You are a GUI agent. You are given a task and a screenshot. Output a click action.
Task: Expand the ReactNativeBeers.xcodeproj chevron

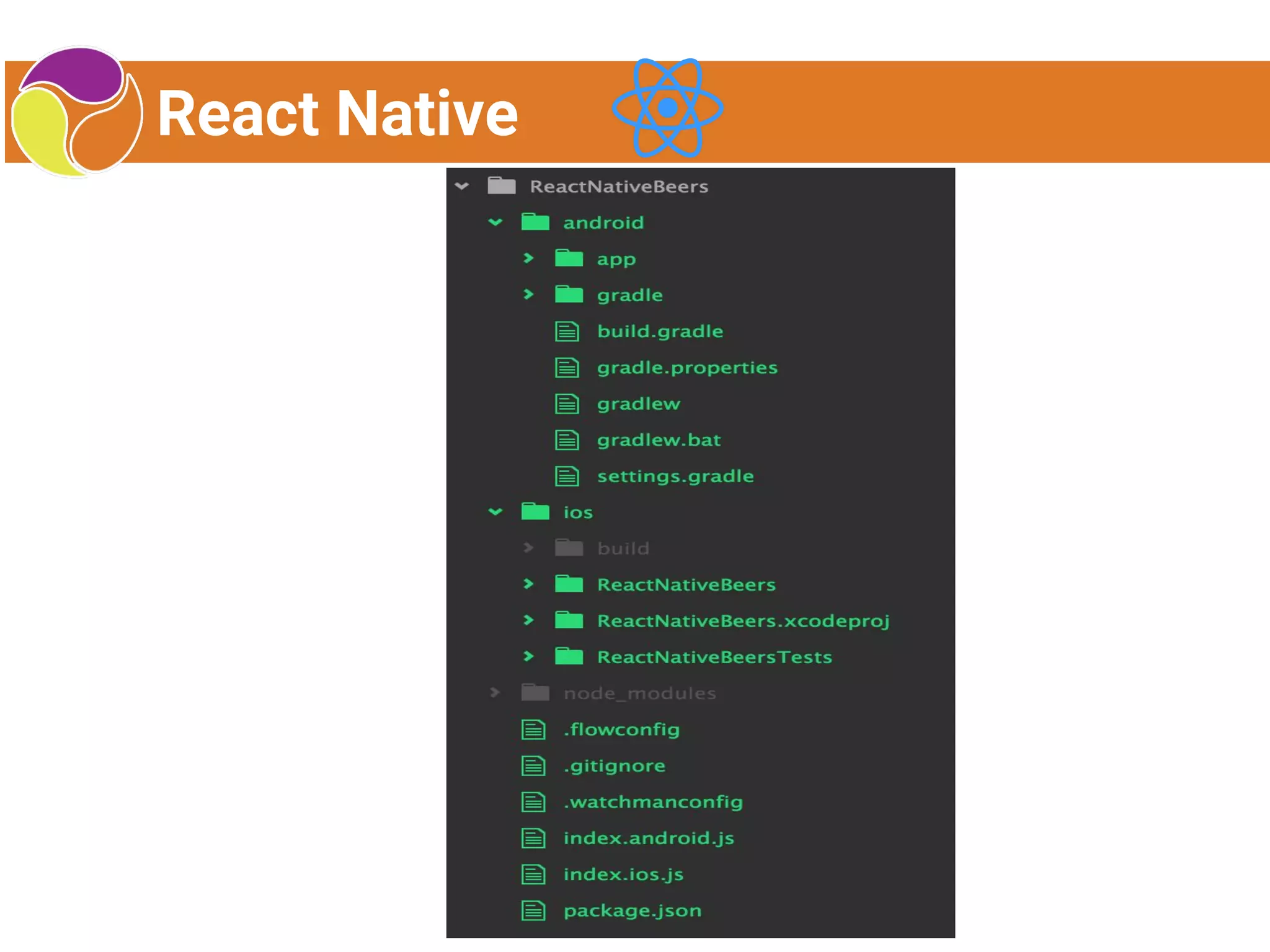529,620
